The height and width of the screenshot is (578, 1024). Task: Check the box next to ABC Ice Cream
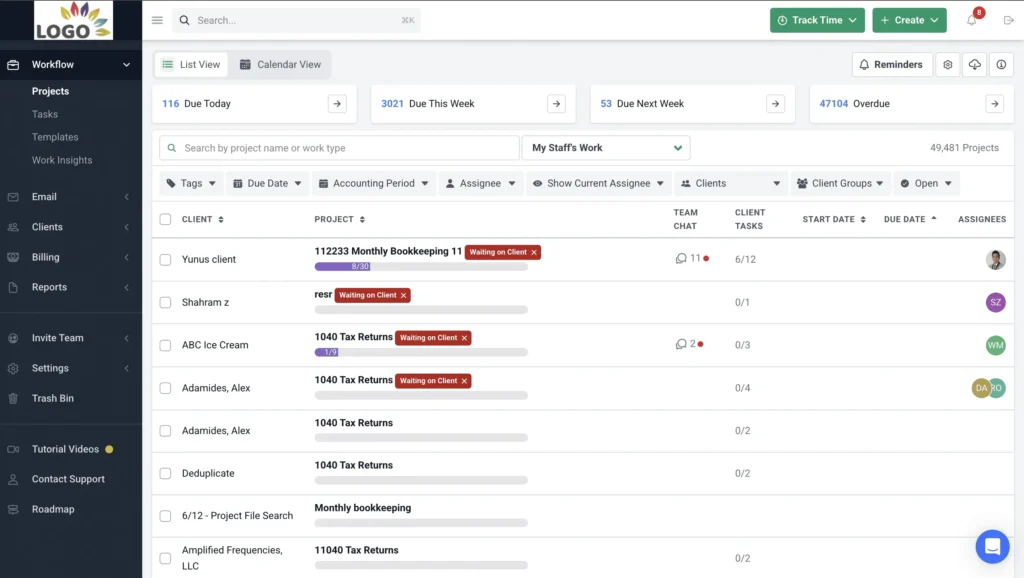(165, 344)
